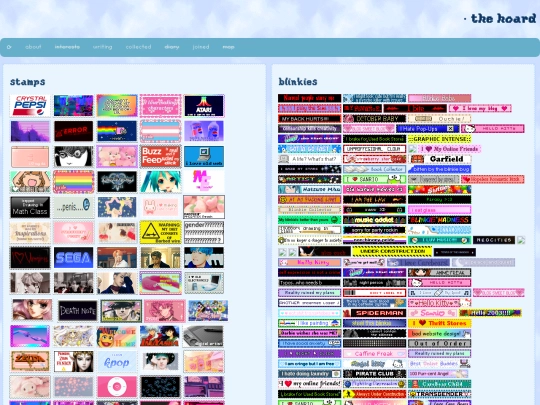This screenshot has width=540, height=405.
Task: Click the Crystal Pepsi stamp
Action: [x=30, y=106]
